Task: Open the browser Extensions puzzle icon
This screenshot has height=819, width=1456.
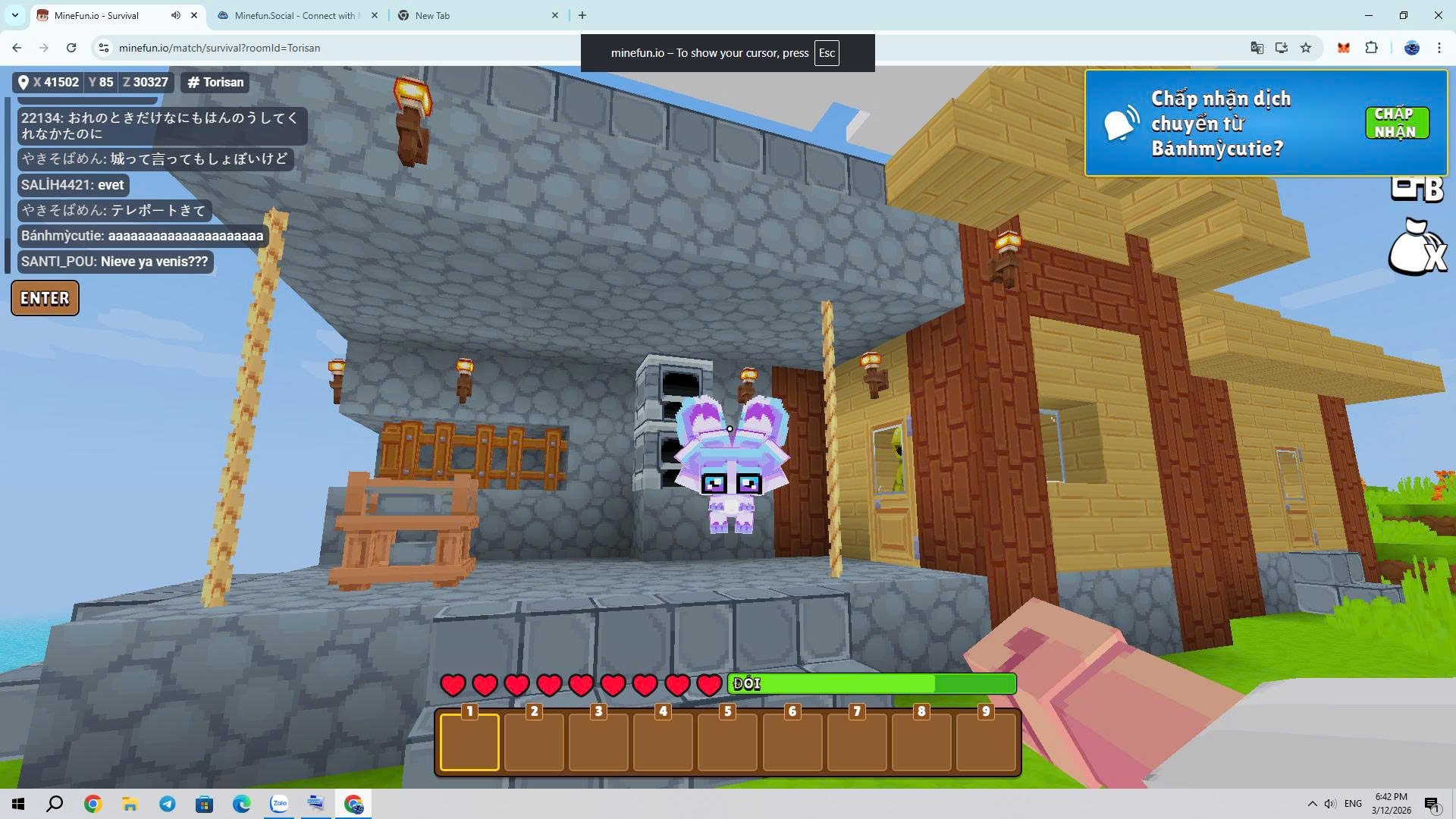Action: [1371, 48]
